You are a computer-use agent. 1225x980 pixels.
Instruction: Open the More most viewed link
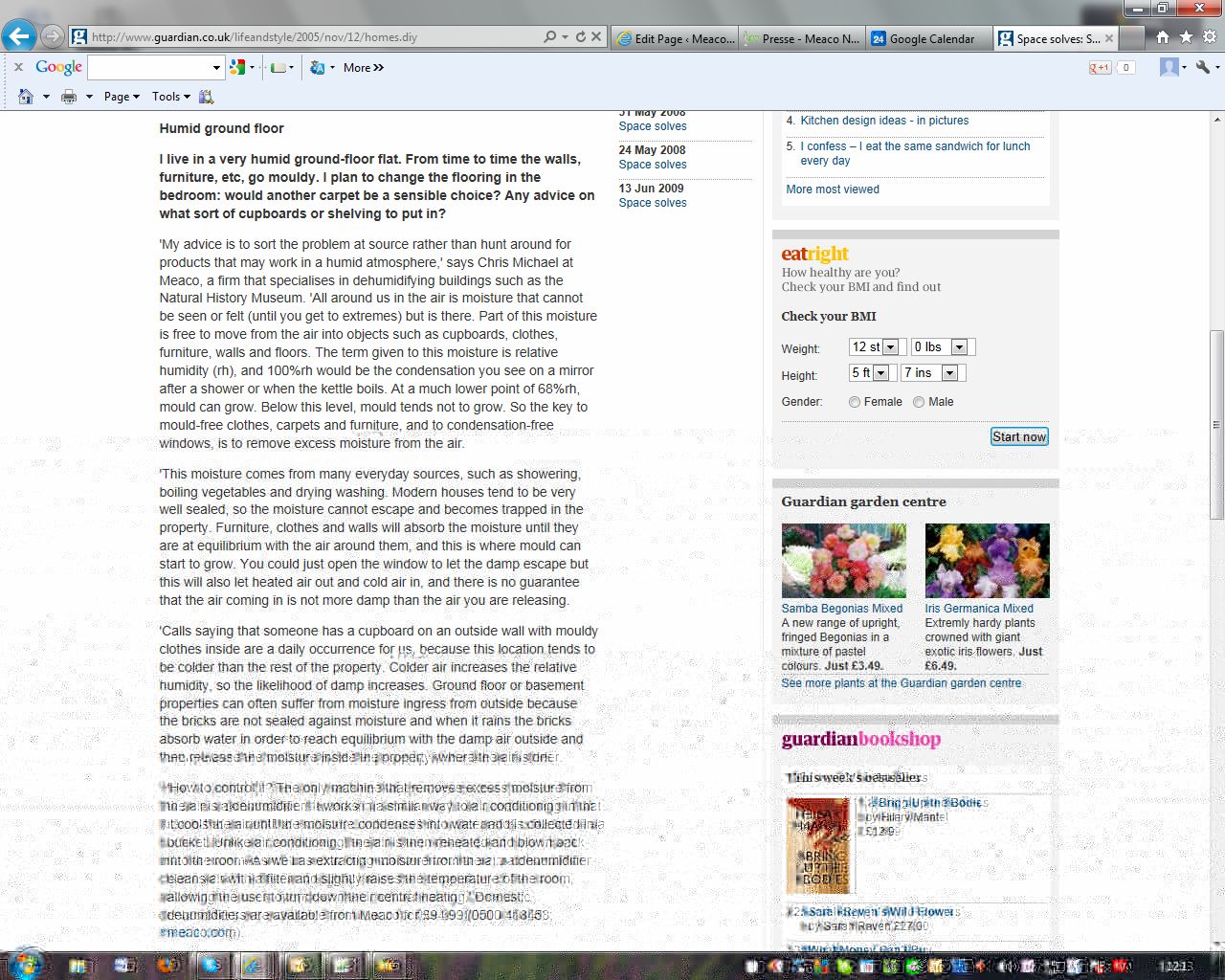click(832, 189)
